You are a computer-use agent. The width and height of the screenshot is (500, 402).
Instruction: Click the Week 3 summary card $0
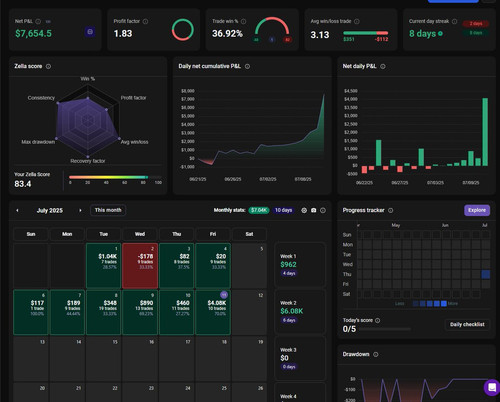pyautogui.click(x=300, y=358)
